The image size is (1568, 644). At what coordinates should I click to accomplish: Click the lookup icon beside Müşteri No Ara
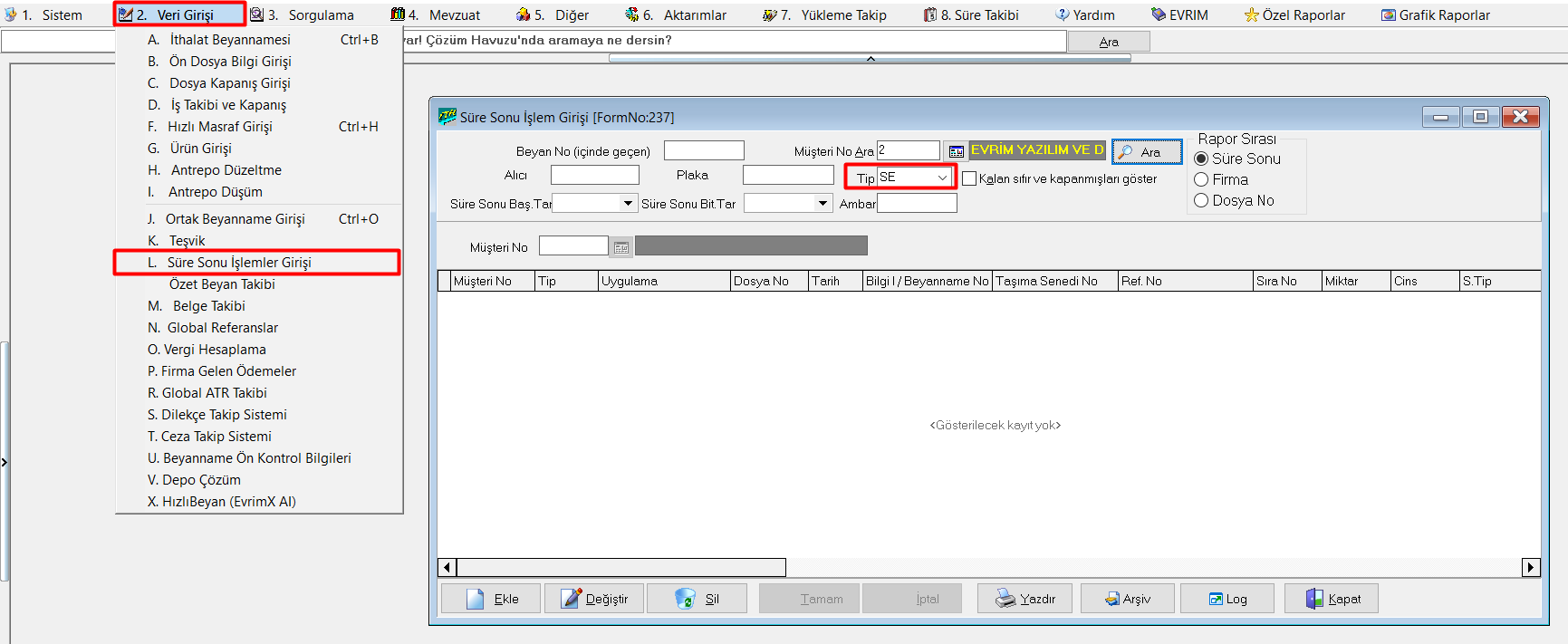pyautogui.click(x=956, y=151)
